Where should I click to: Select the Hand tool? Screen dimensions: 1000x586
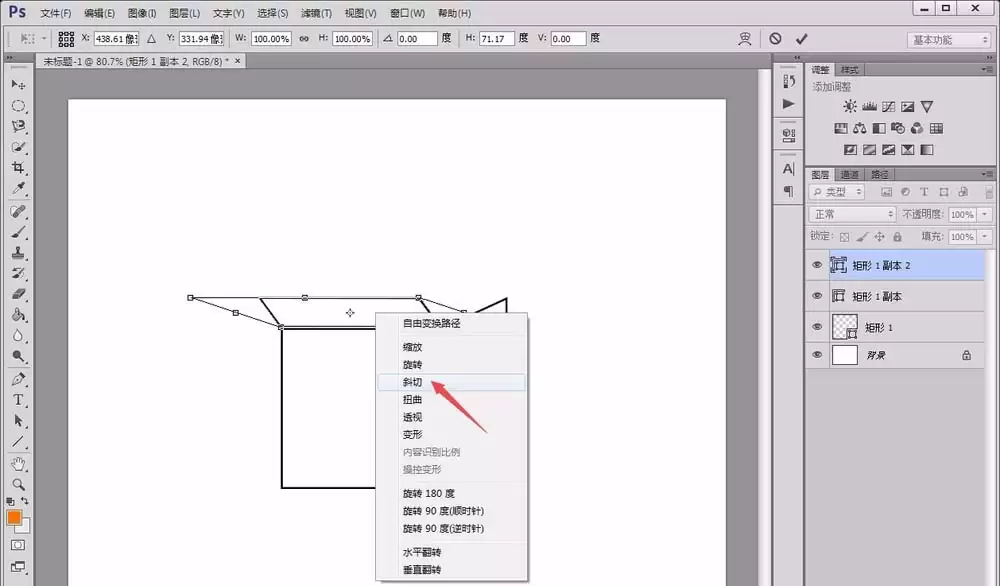point(18,464)
